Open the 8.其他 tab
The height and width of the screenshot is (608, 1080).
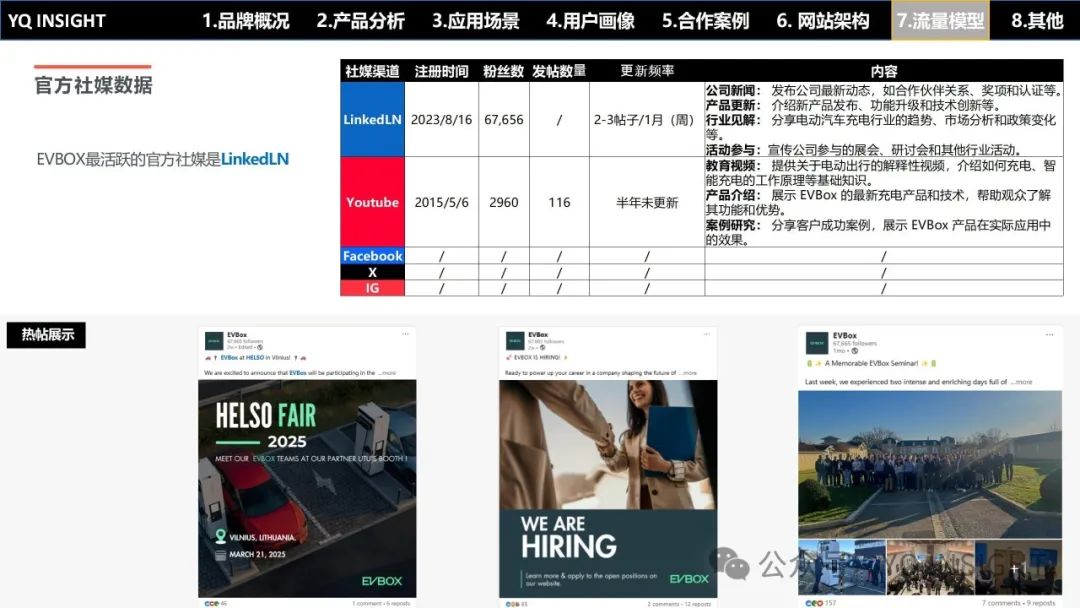[1037, 21]
